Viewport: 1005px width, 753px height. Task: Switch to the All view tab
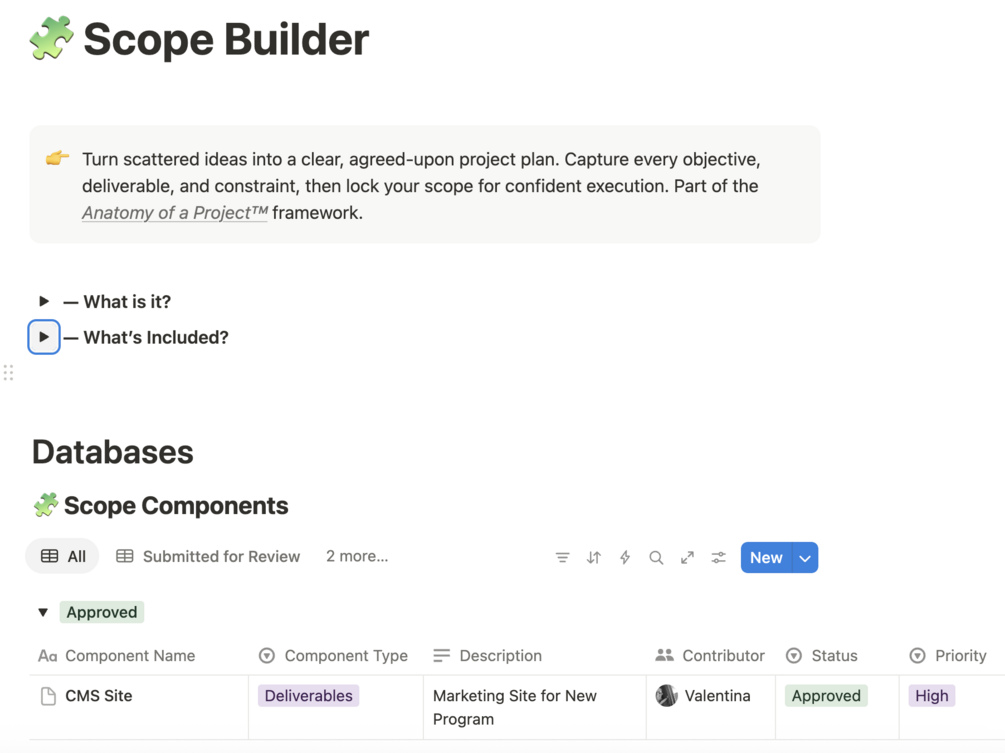[x=63, y=557]
